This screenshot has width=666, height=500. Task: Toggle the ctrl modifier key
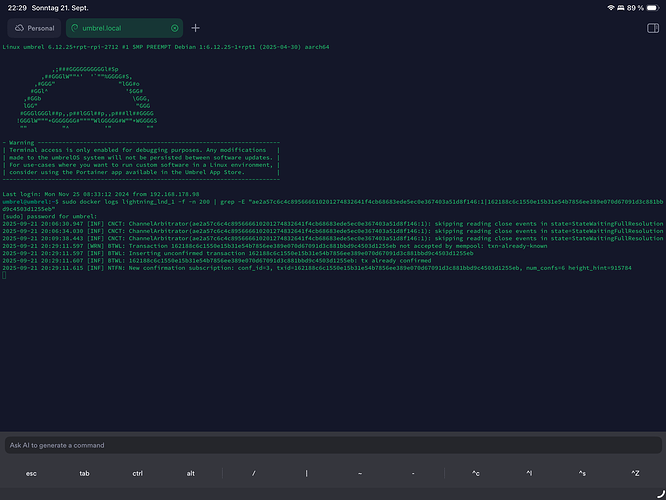137,473
